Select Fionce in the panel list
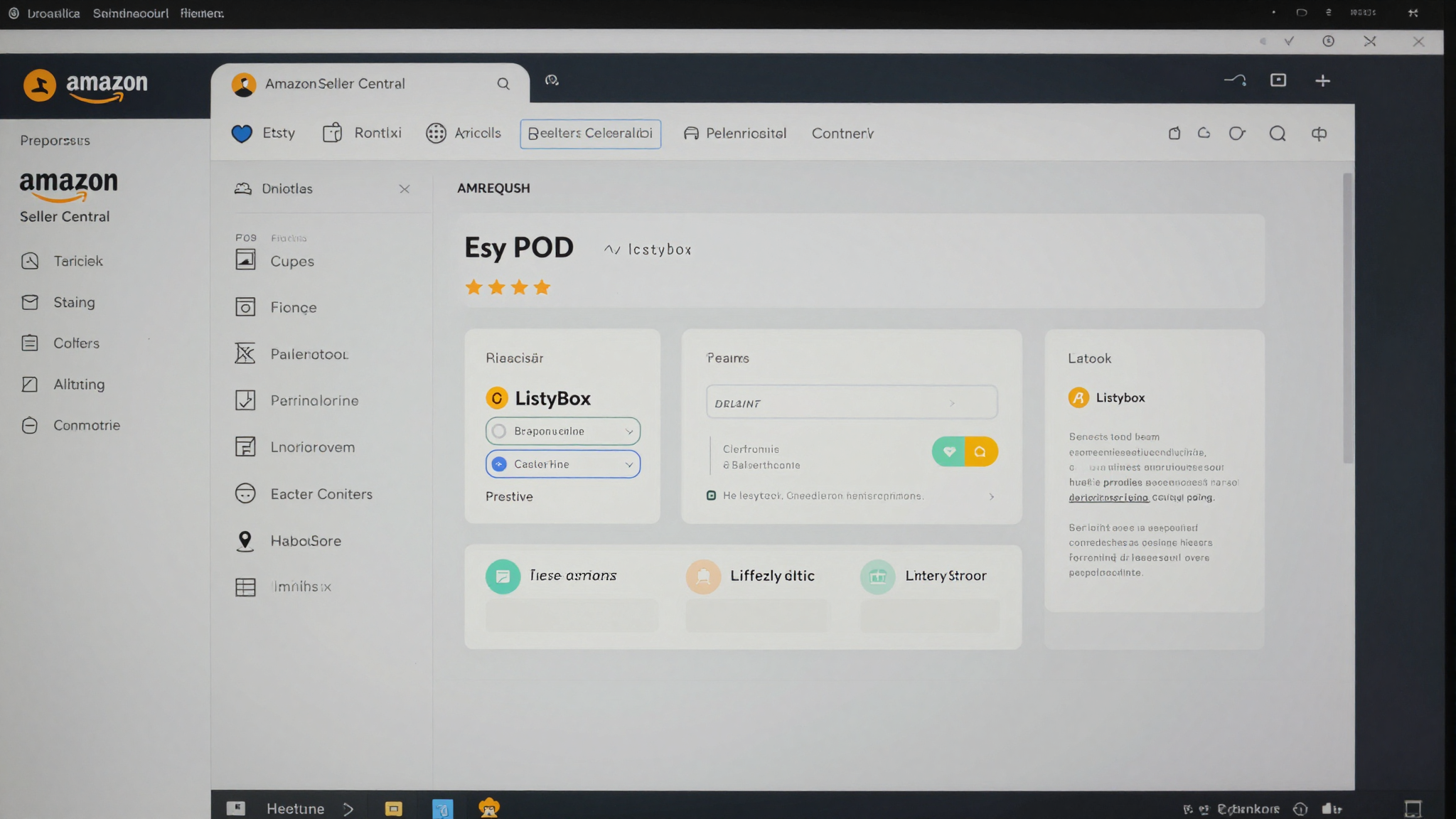The height and width of the screenshot is (819, 1456). click(x=276, y=307)
